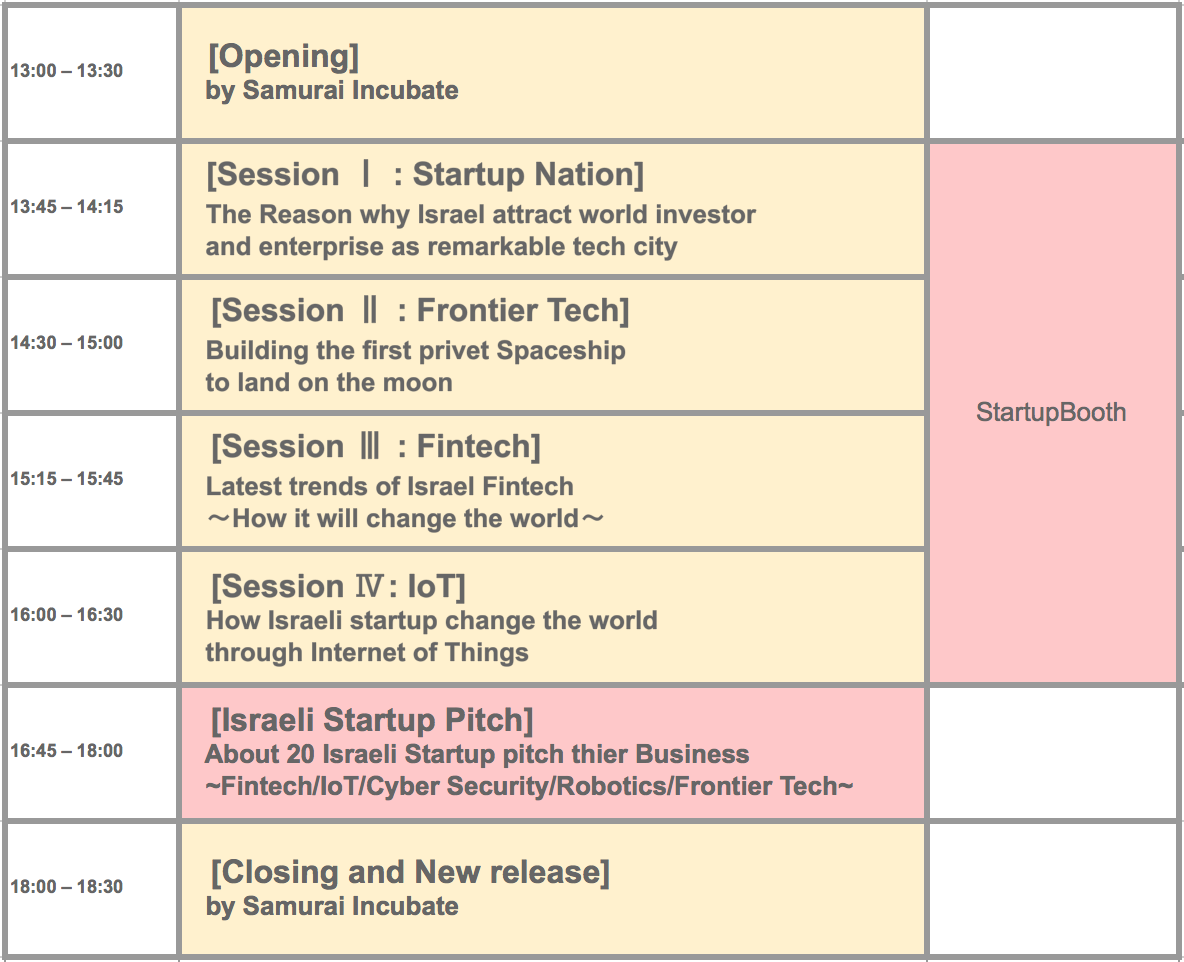Click 'The Reason why Israel attract' description
The width and height of the screenshot is (1184, 962).
tap(480, 214)
